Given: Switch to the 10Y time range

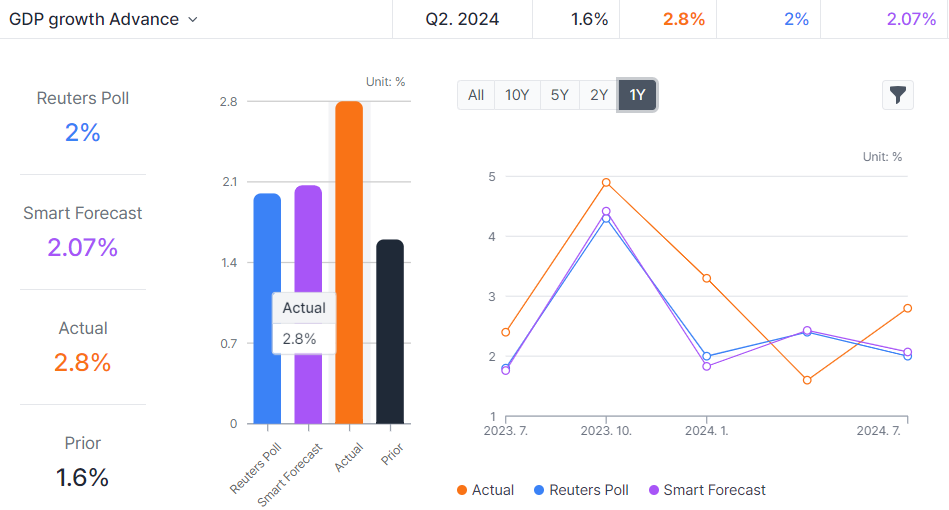Looking at the screenshot, I should click(x=517, y=95).
